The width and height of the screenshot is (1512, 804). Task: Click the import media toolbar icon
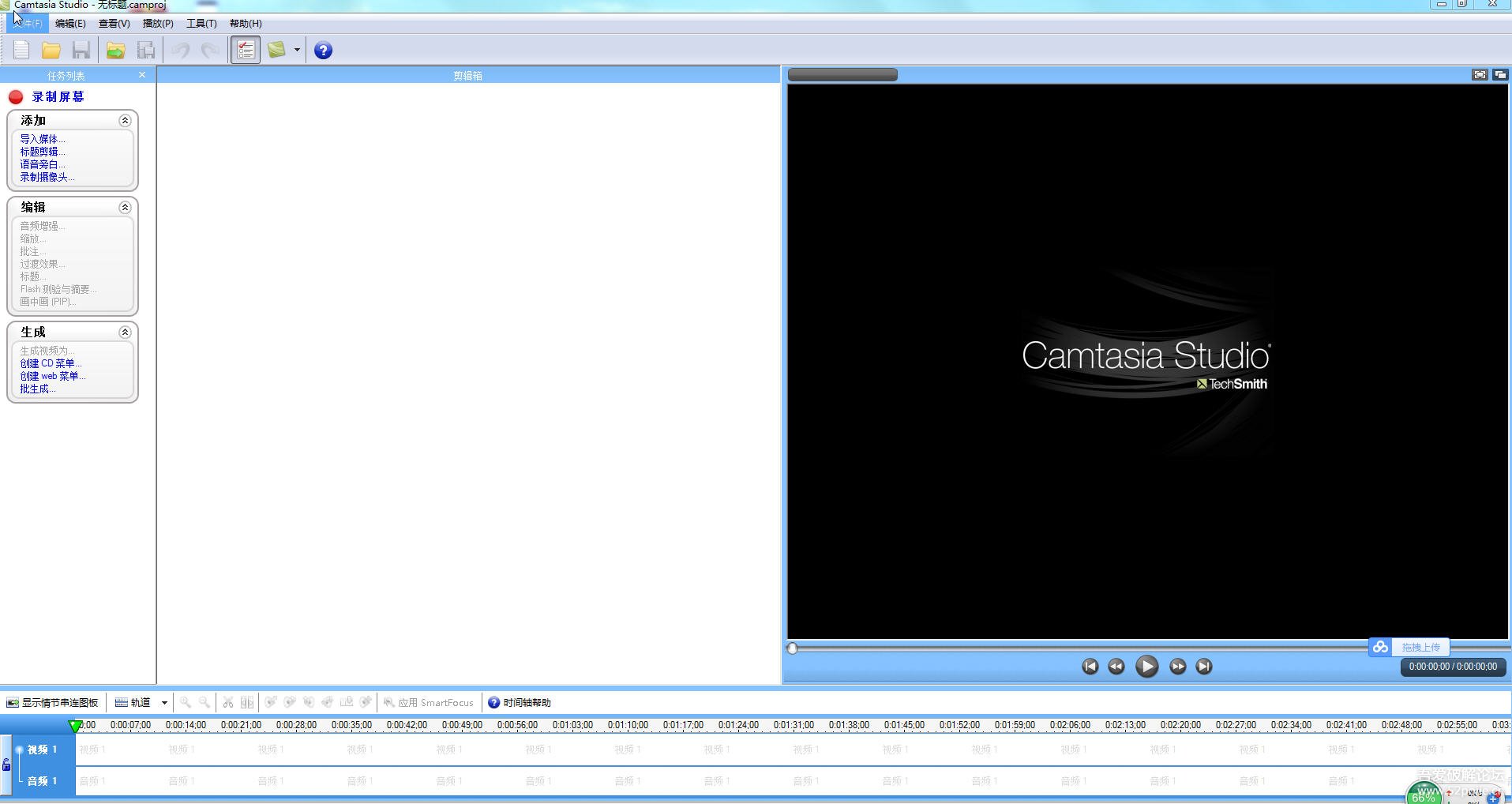[x=116, y=51]
